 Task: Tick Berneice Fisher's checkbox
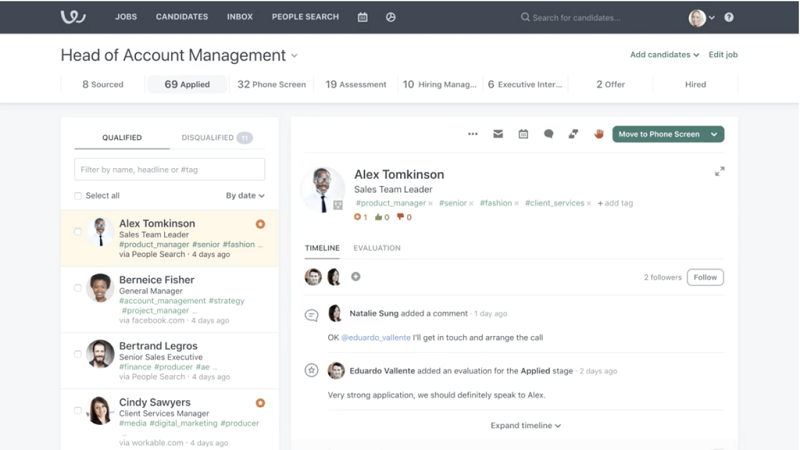point(78,288)
